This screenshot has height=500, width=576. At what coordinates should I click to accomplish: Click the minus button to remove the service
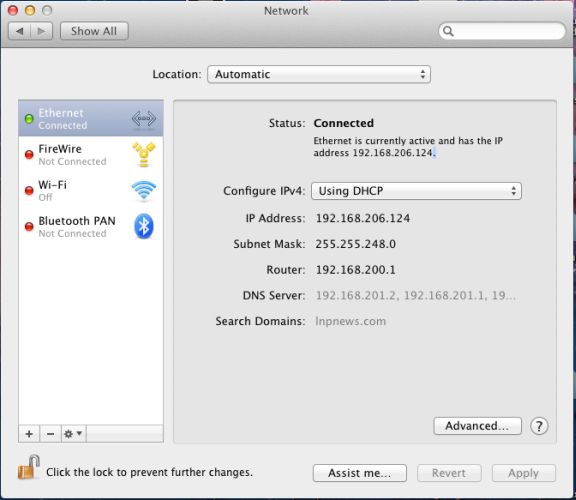50,434
